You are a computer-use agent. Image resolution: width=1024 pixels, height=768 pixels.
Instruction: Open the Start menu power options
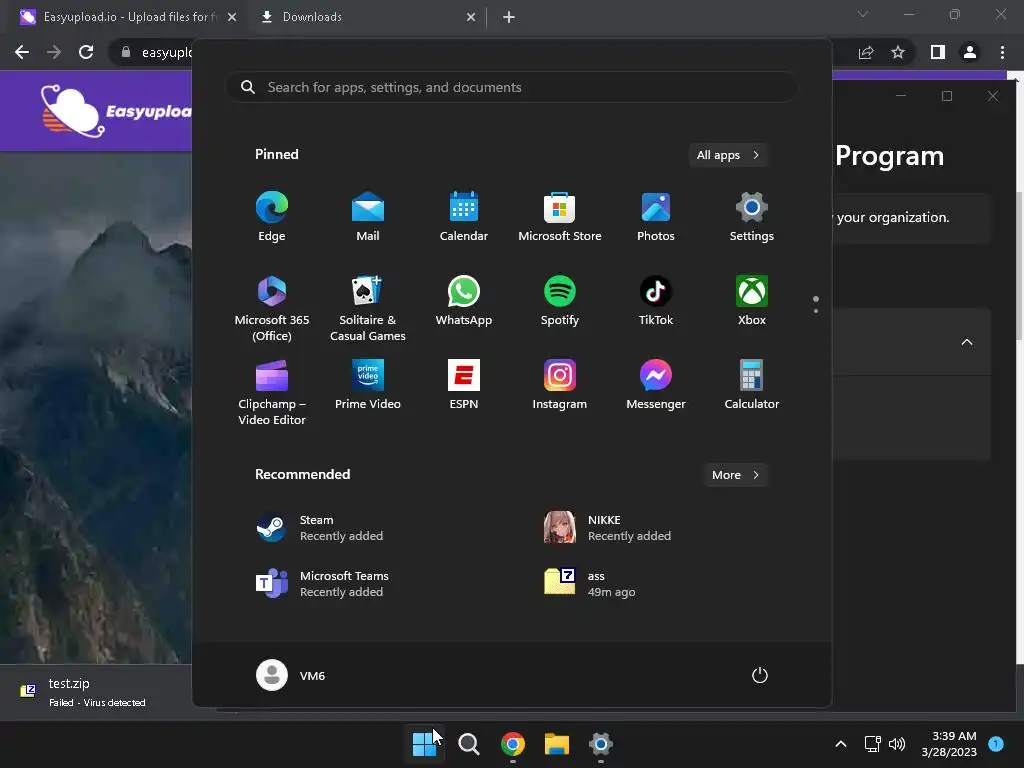click(760, 675)
